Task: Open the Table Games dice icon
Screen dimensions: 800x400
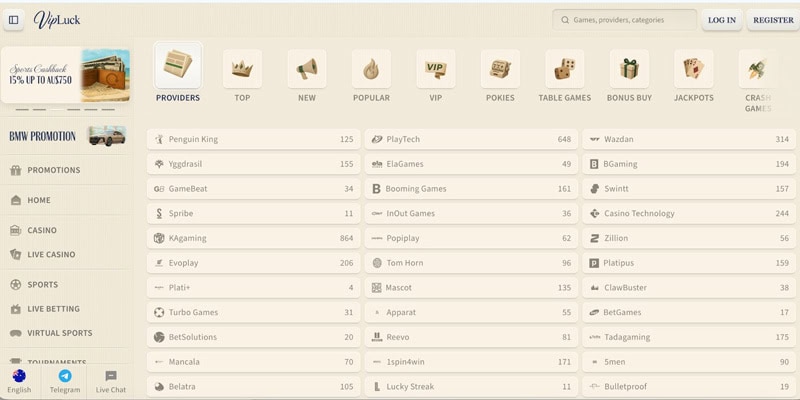Action: click(x=565, y=69)
